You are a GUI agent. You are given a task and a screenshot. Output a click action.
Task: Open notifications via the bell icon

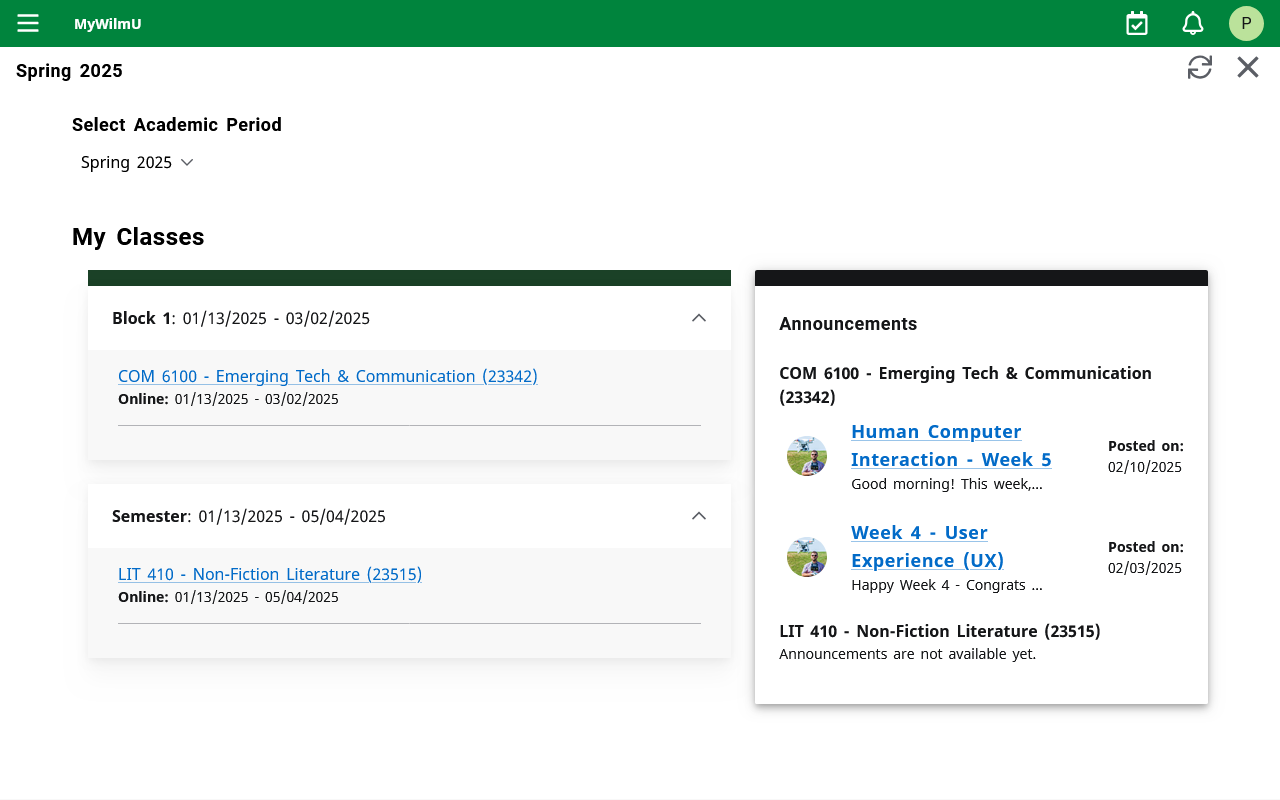pyautogui.click(x=1191, y=22)
